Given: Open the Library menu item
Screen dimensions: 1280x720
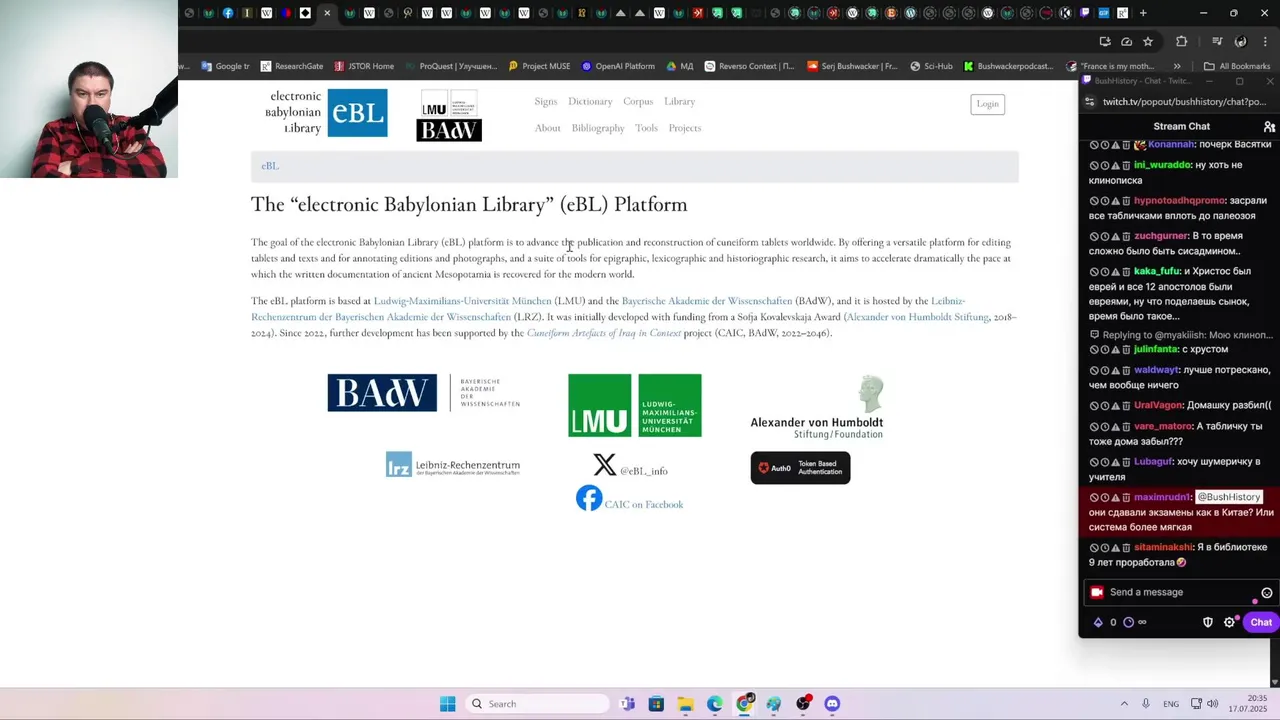Looking at the screenshot, I should 679,102.
